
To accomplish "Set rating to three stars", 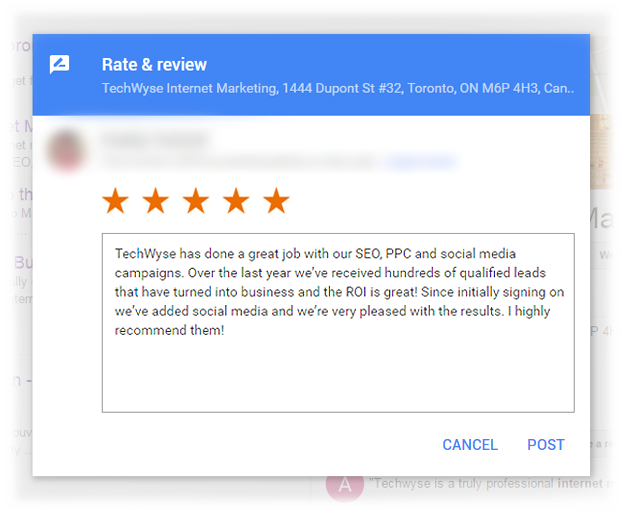I will coord(196,200).
